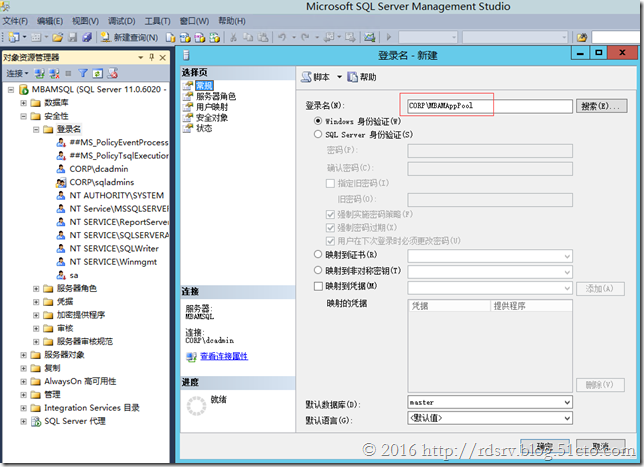Image resolution: width=644 pixels, height=467 pixels.
Task: Select 映射到证书 (Map to certificate) radio
Action: [x=318, y=255]
